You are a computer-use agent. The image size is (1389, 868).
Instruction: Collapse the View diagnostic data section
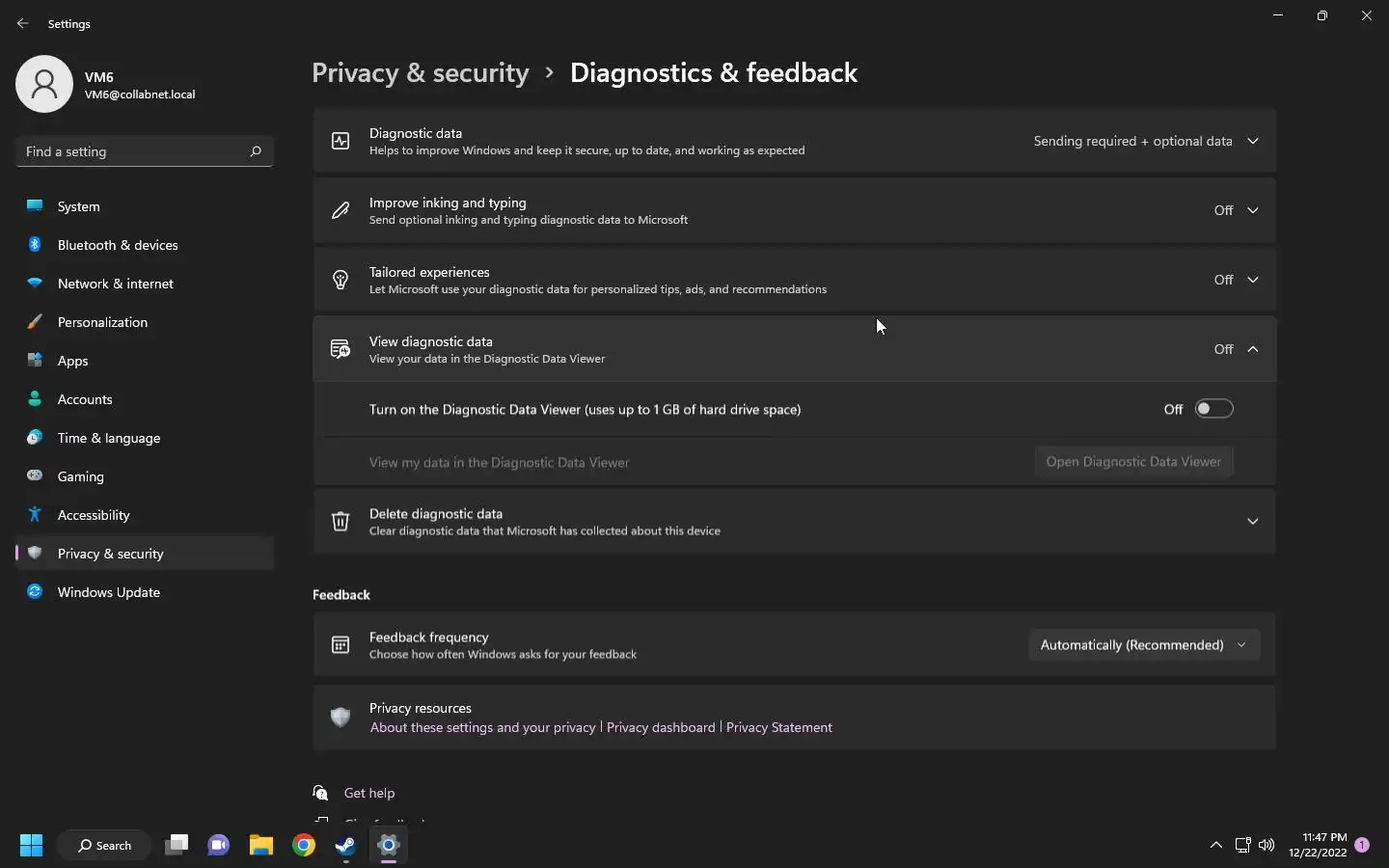coord(1252,349)
